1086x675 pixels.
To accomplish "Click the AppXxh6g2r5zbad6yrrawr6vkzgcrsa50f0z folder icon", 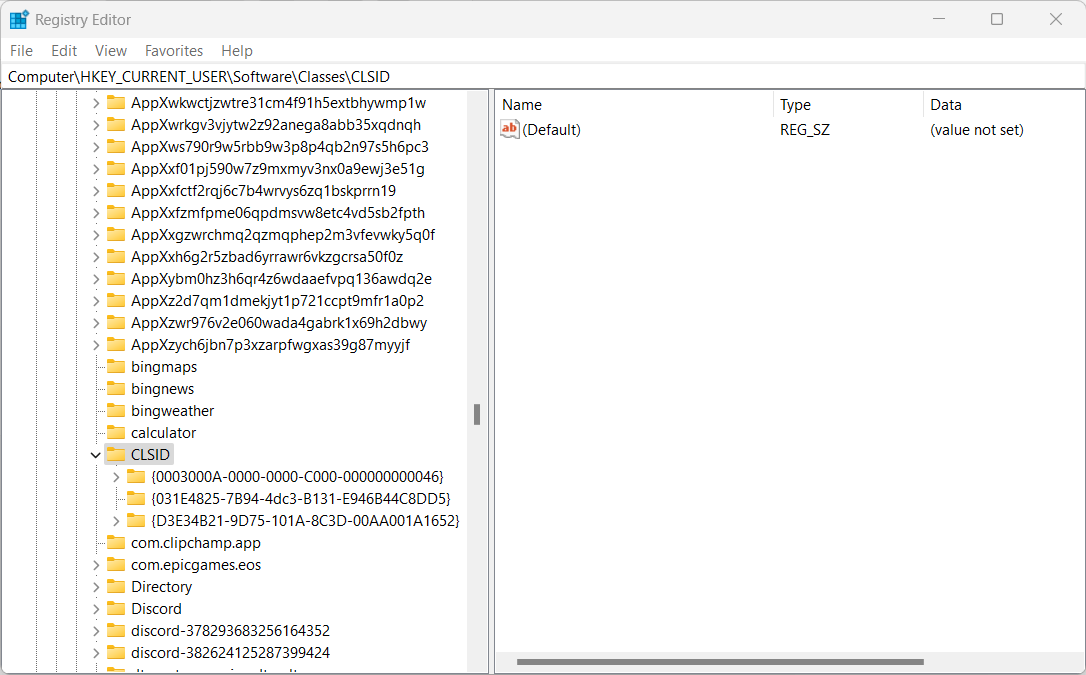I will 116,257.
